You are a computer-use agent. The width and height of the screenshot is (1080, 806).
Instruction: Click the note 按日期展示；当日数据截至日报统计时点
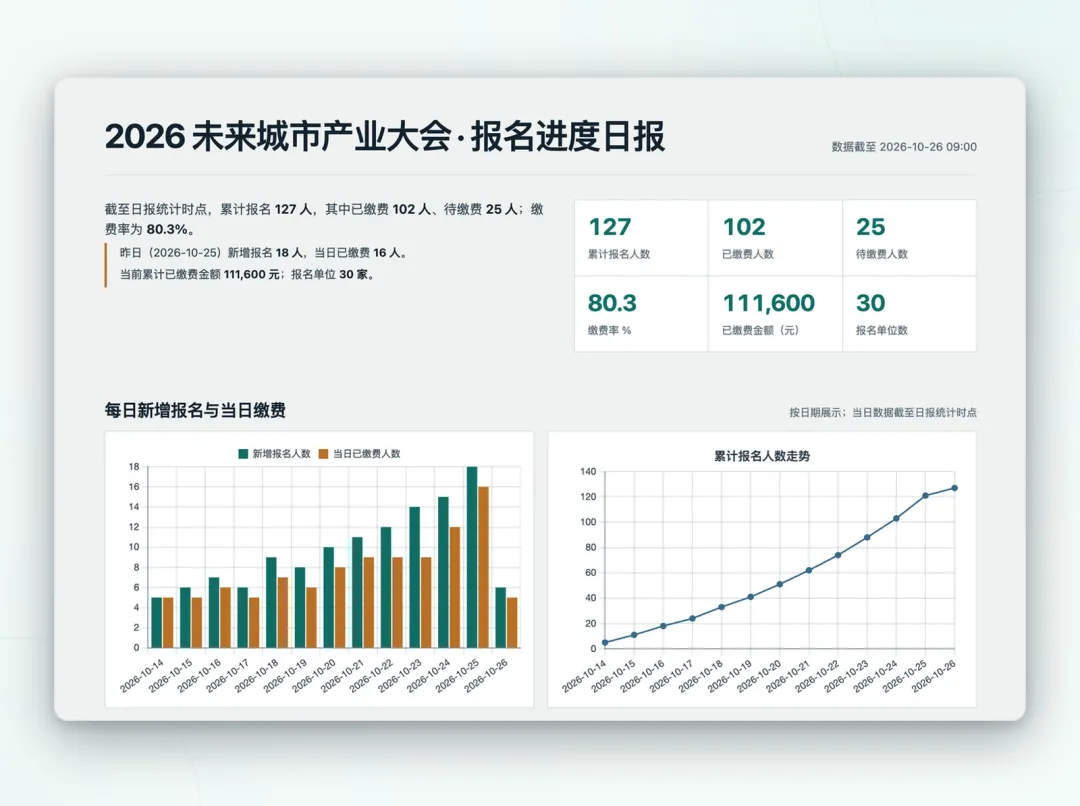click(883, 413)
